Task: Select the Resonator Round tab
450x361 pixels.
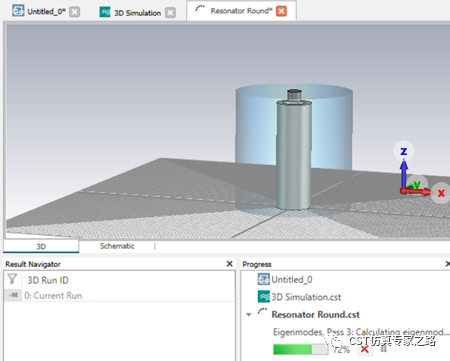Action: [241, 11]
